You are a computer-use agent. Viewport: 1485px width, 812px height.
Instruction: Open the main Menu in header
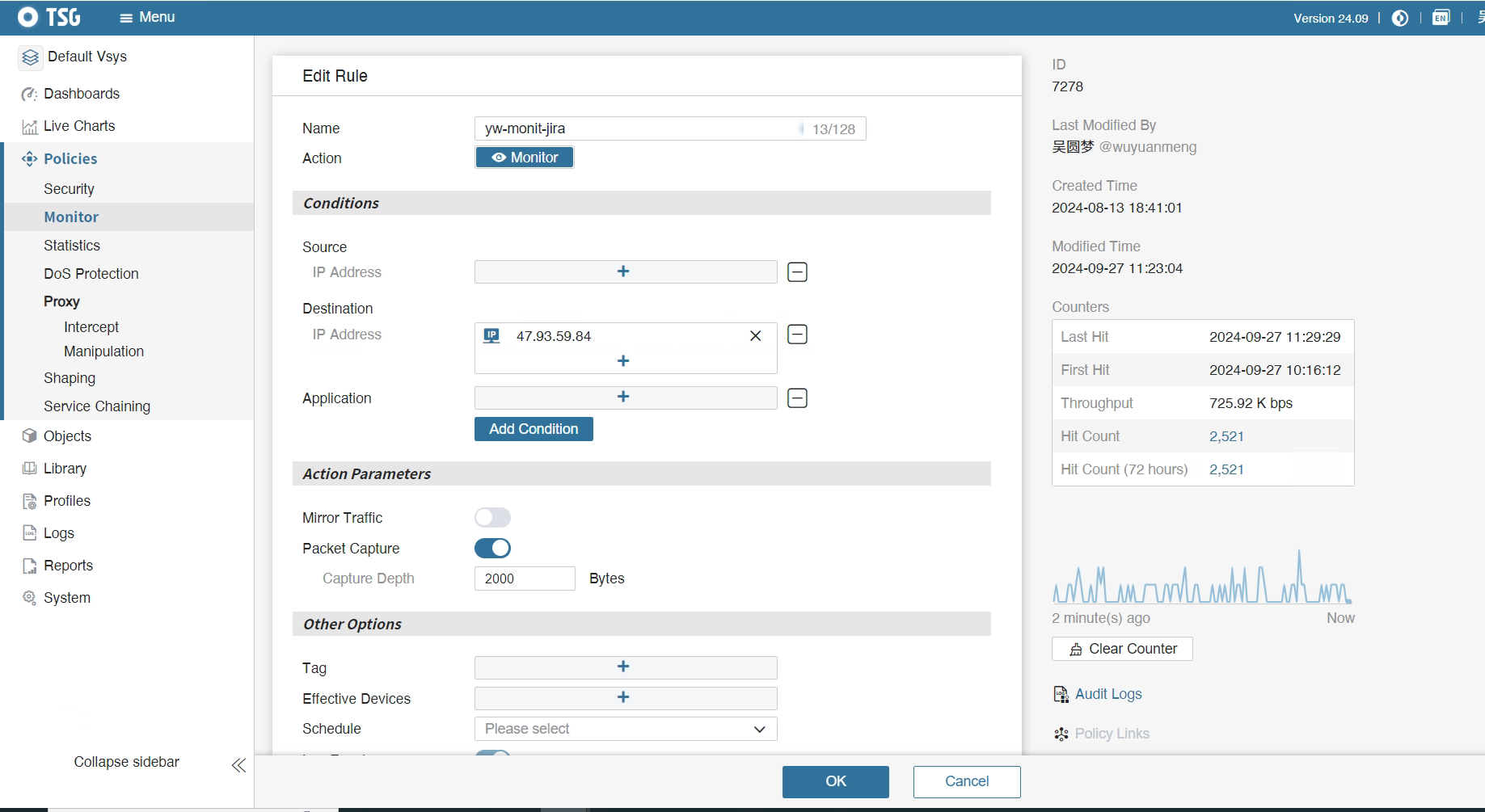point(147,18)
